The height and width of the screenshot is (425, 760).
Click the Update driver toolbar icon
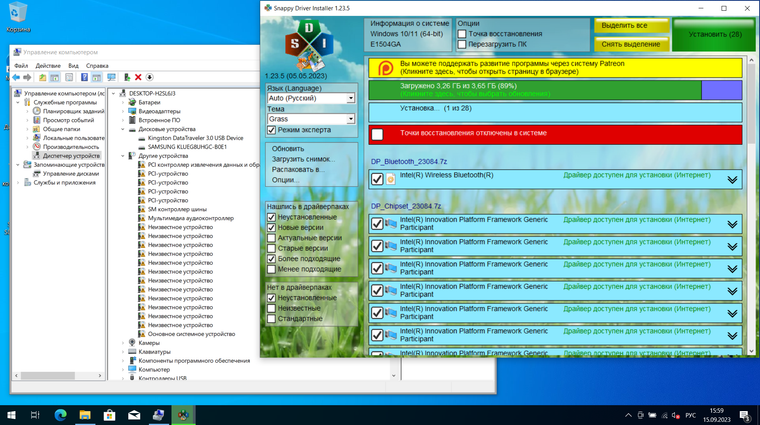pyautogui.click(x=127, y=77)
